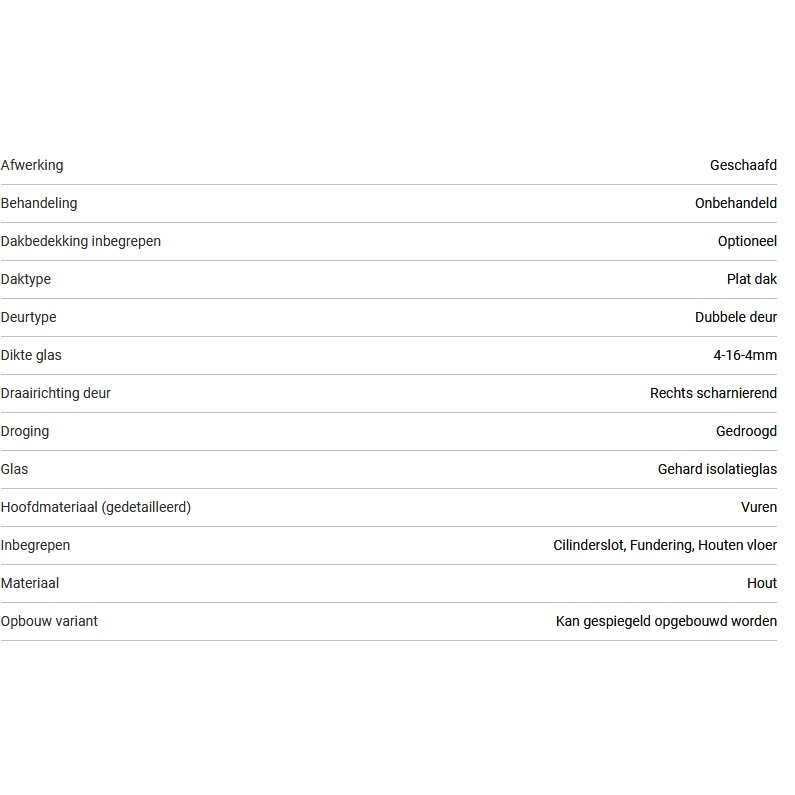Select the 4-16-4mm glass thickness value
The height and width of the screenshot is (795, 795).
pyautogui.click(x=744, y=355)
